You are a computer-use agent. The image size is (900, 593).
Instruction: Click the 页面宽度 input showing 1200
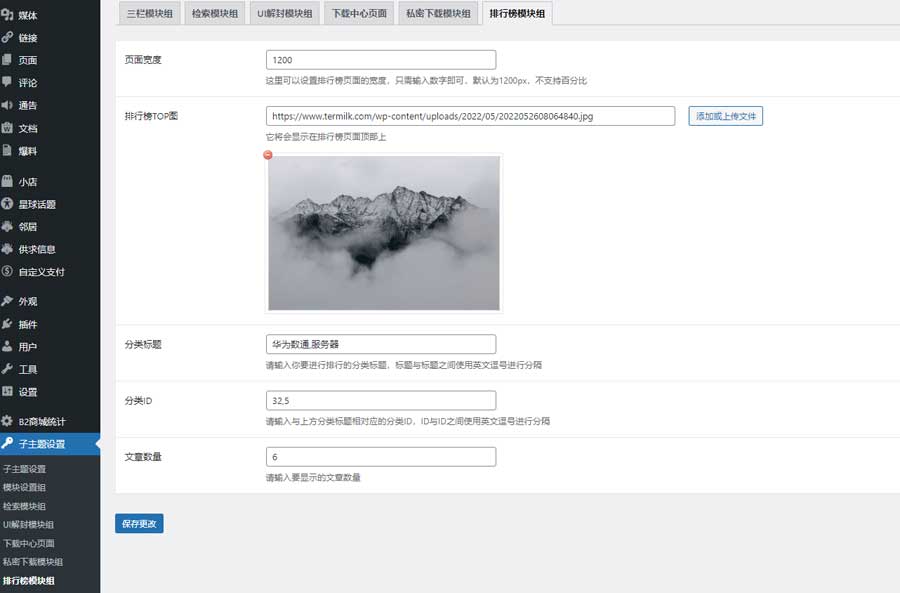(x=380, y=59)
